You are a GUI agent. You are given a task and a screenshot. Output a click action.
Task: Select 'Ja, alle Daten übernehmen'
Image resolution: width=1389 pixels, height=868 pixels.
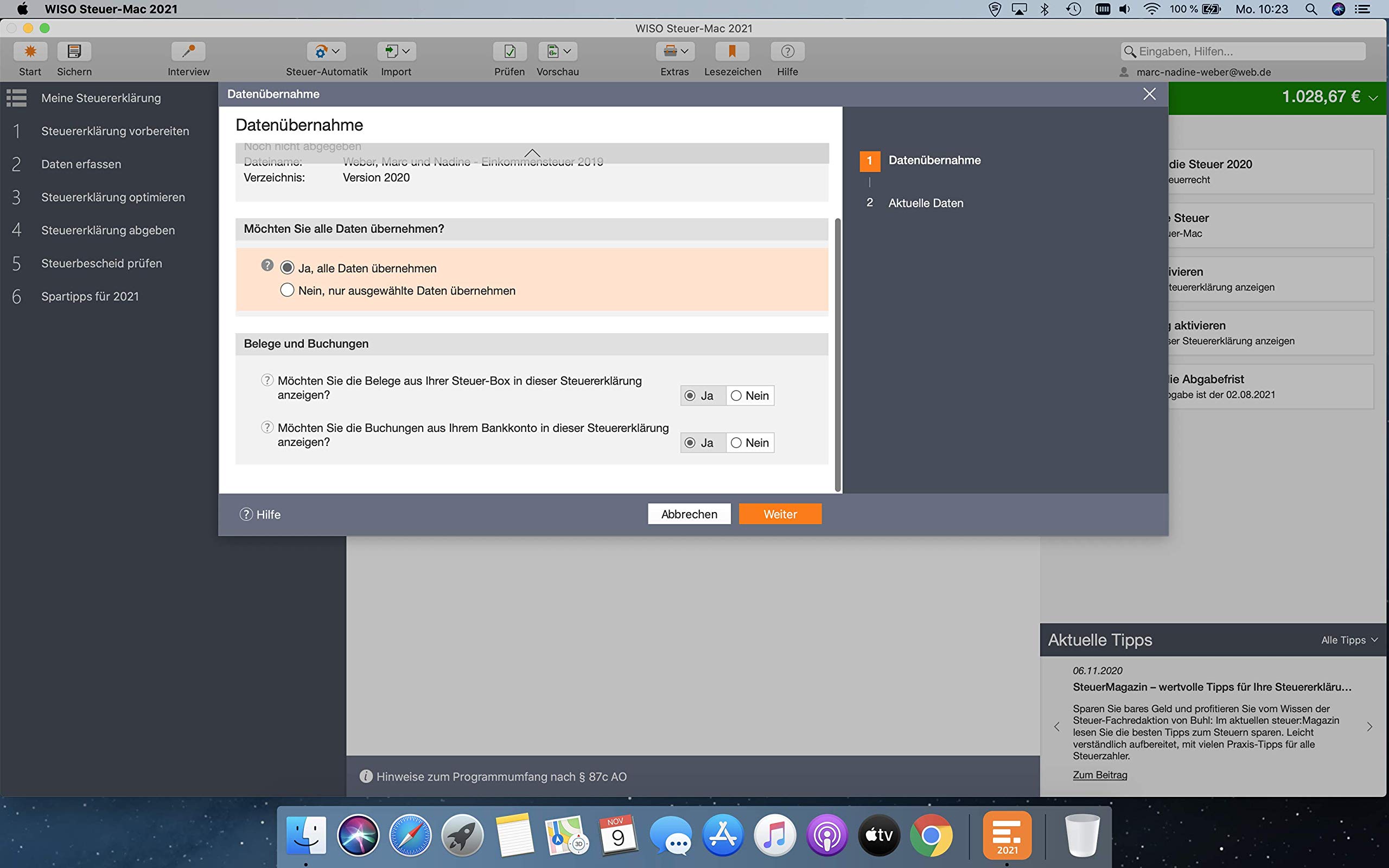coord(287,267)
